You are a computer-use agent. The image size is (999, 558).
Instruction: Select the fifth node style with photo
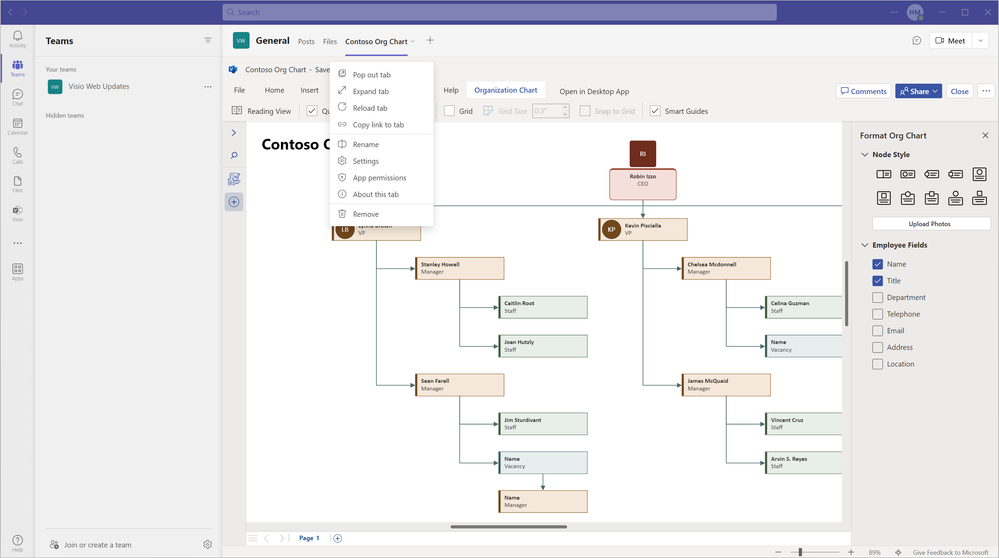(x=979, y=174)
